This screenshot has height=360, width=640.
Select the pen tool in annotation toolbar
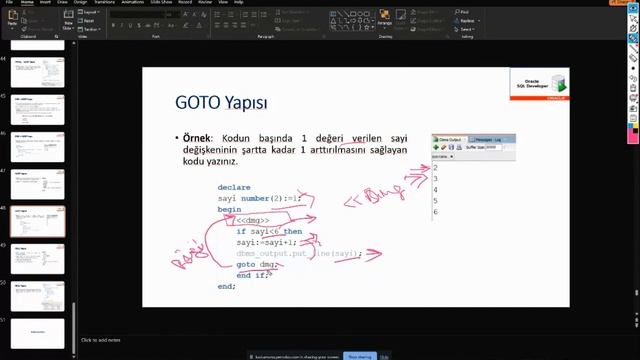click(633, 28)
